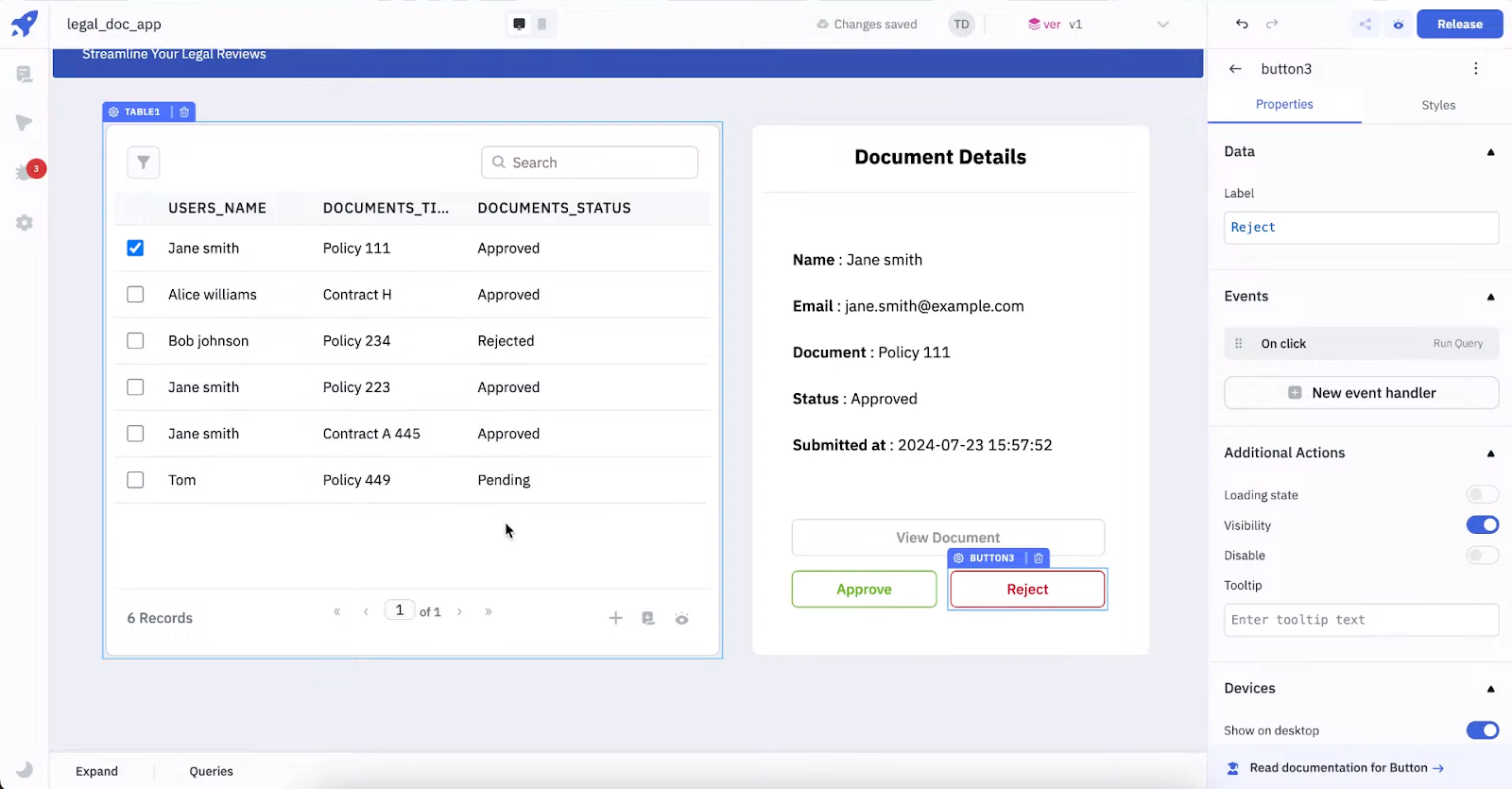Toggle the Disable switch
The width and height of the screenshot is (1512, 789).
point(1482,555)
